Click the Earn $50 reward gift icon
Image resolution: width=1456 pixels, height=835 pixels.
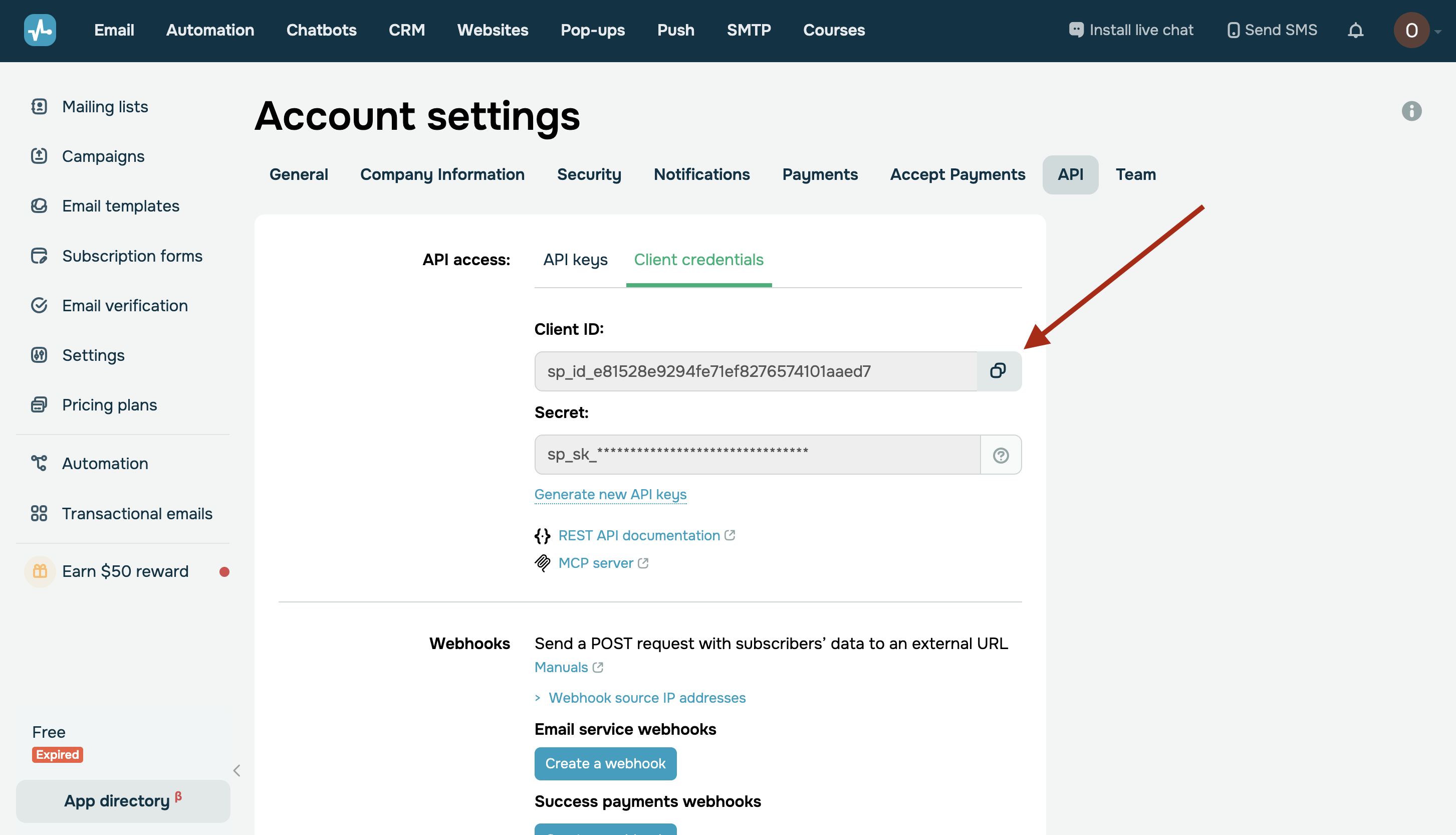coord(40,571)
